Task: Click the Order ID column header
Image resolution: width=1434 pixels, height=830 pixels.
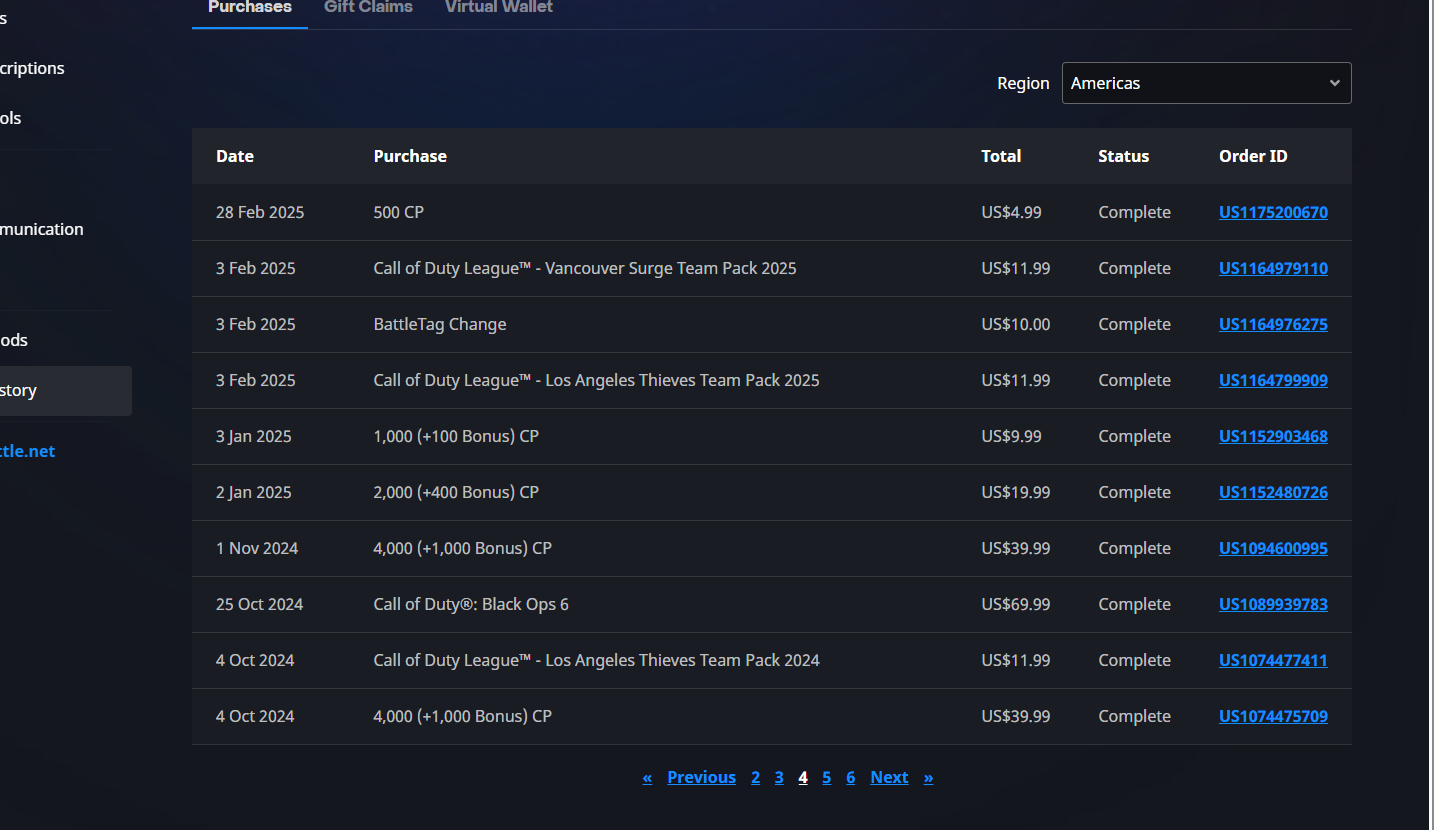Action: (x=1253, y=156)
